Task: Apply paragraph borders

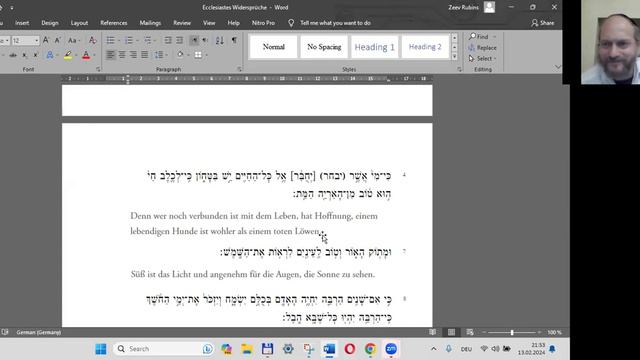Action: pyautogui.click(x=198, y=55)
